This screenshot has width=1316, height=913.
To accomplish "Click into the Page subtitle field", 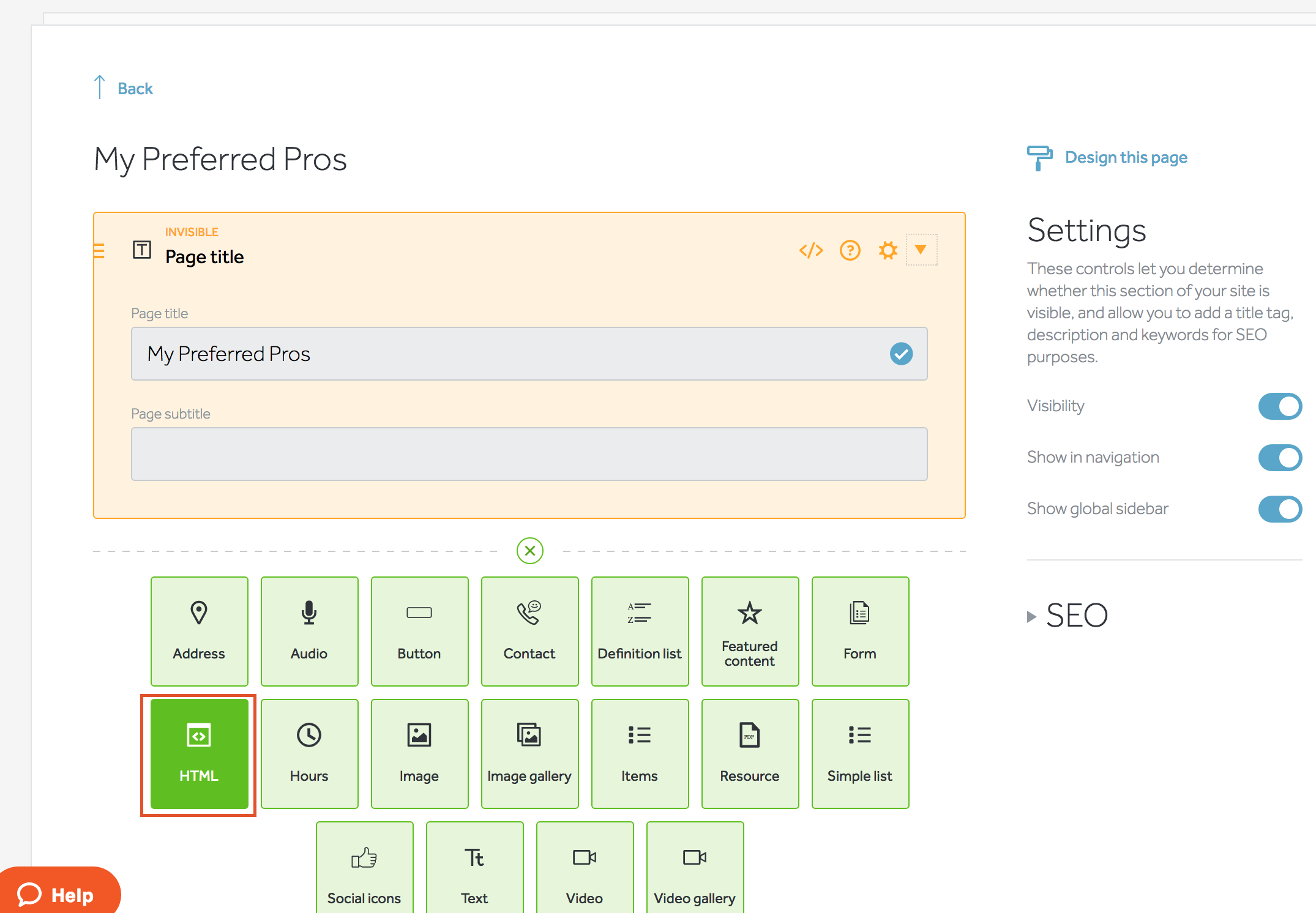I will click(x=529, y=454).
